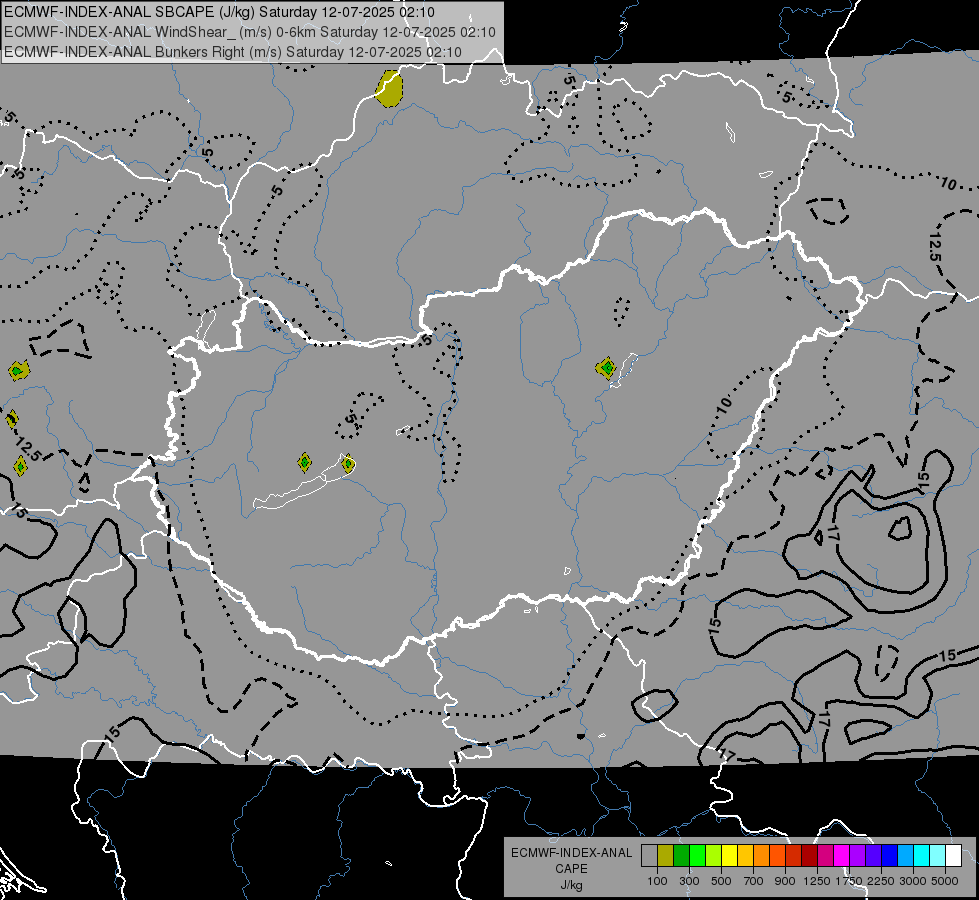The image size is (979, 900).
Task: Pick the pure yellow legend swatch
Action: [x=729, y=856]
